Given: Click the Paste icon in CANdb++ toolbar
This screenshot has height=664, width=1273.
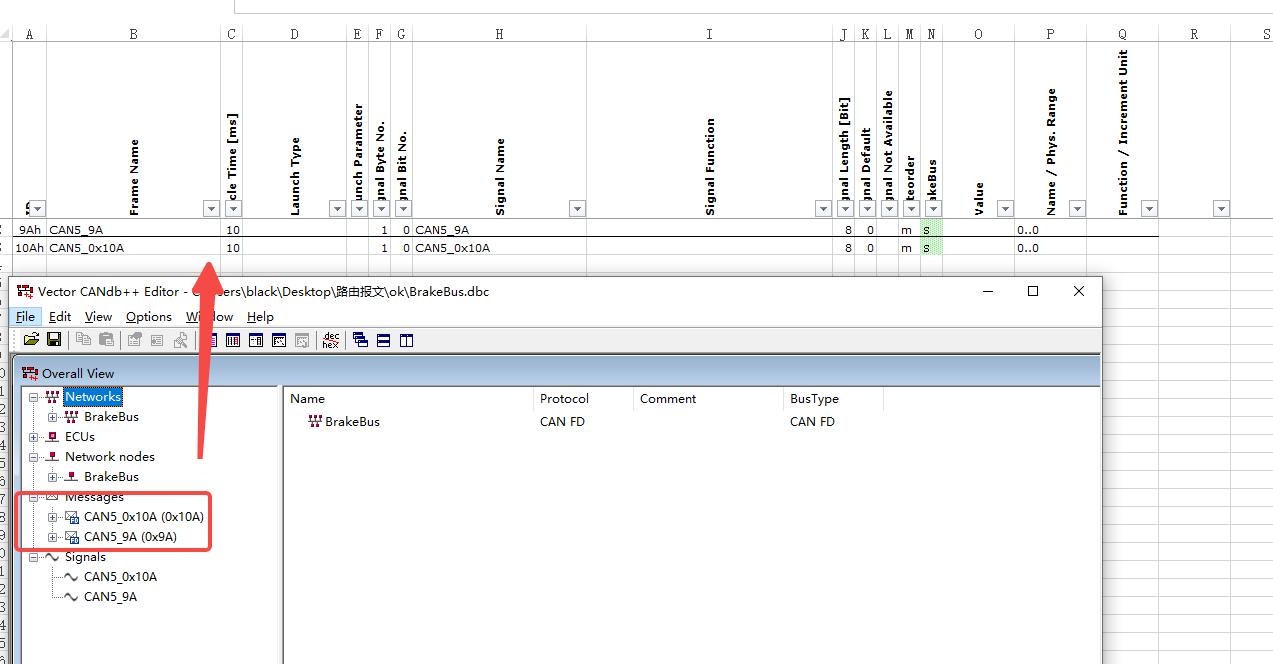Looking at the screenshot, I should click(x=106, y=340).
